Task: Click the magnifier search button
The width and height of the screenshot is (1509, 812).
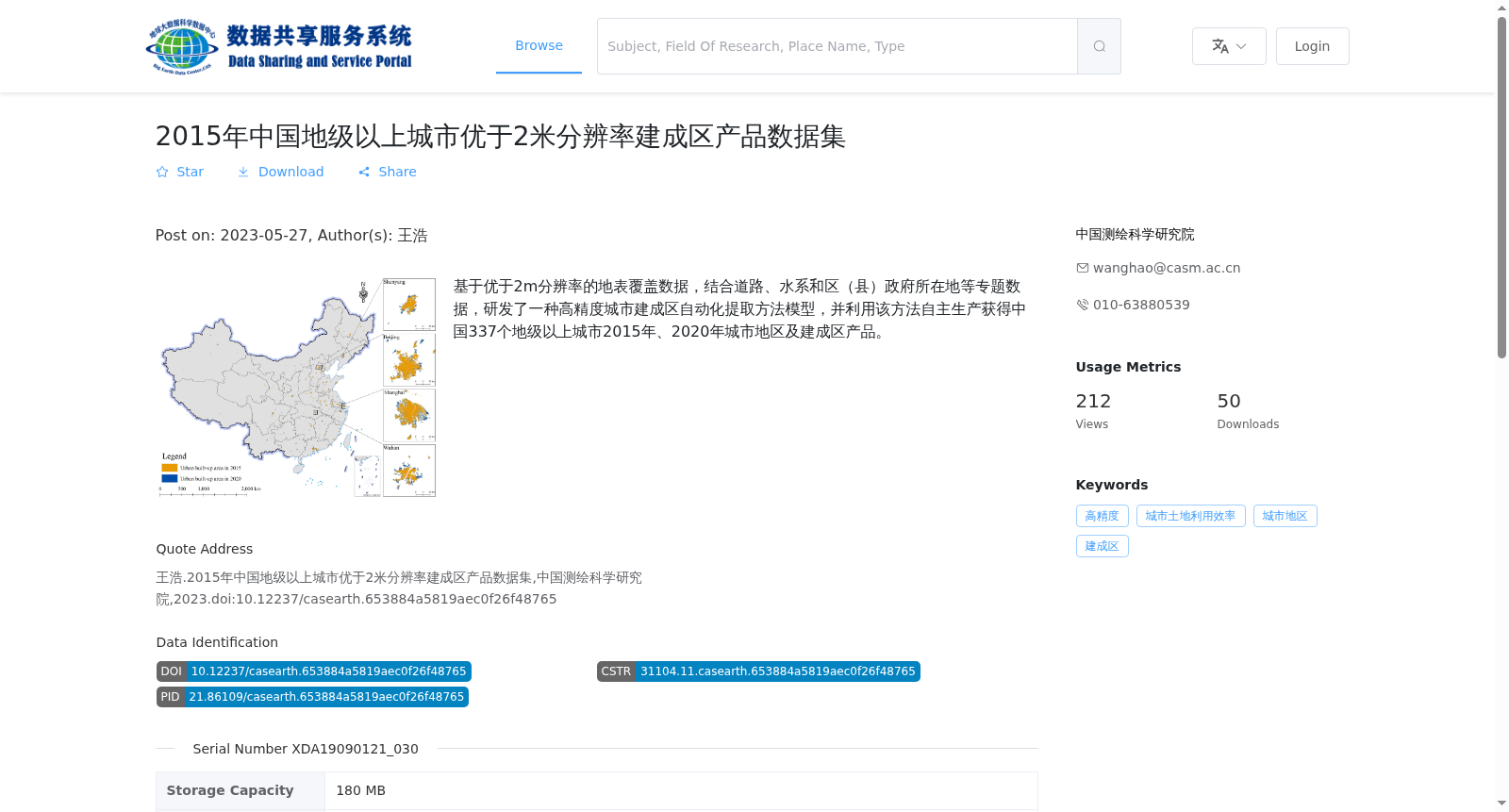Action: (x=1099, y=46)
